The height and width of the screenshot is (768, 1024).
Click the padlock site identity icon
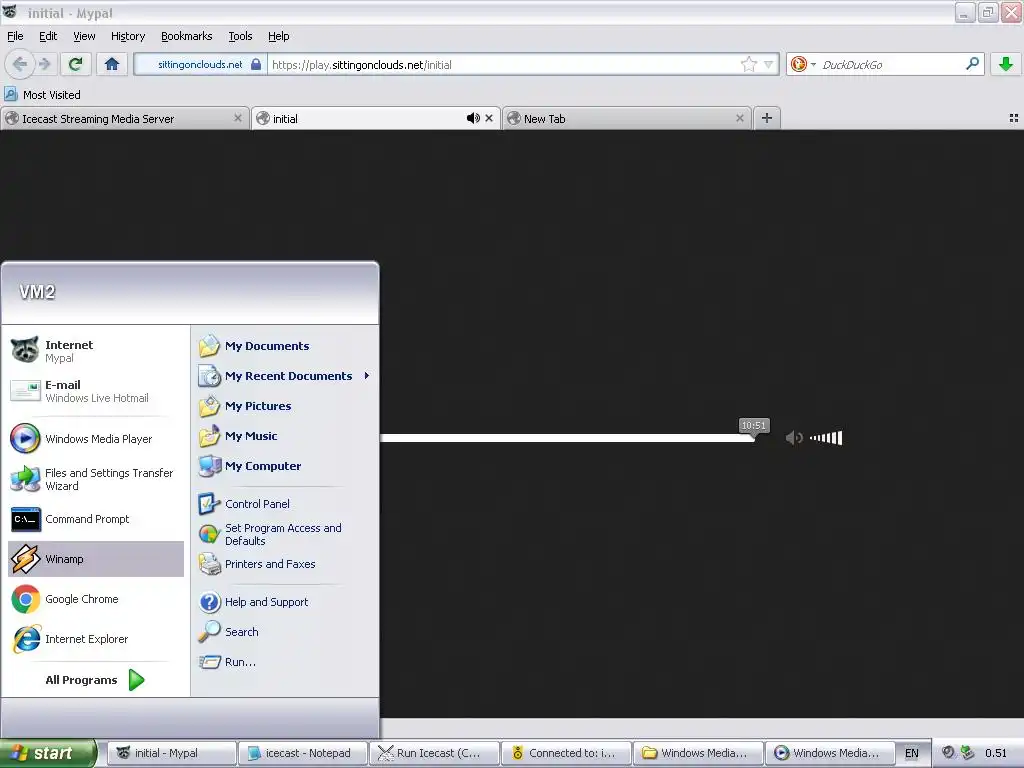(256, 65)
